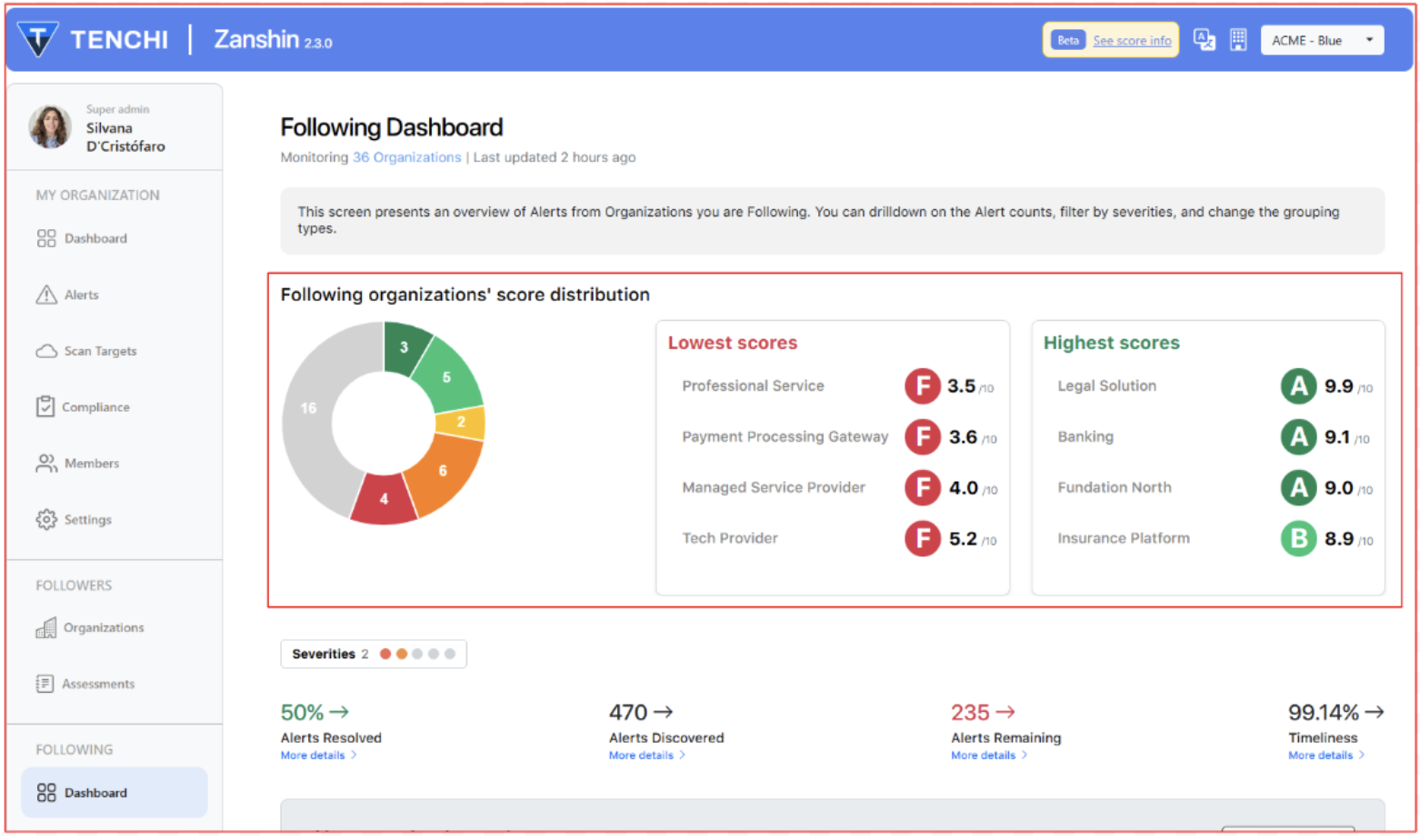1420x840 pixels.
Task: Click orange donut segment labeled 6
Action: pos(444,470)
